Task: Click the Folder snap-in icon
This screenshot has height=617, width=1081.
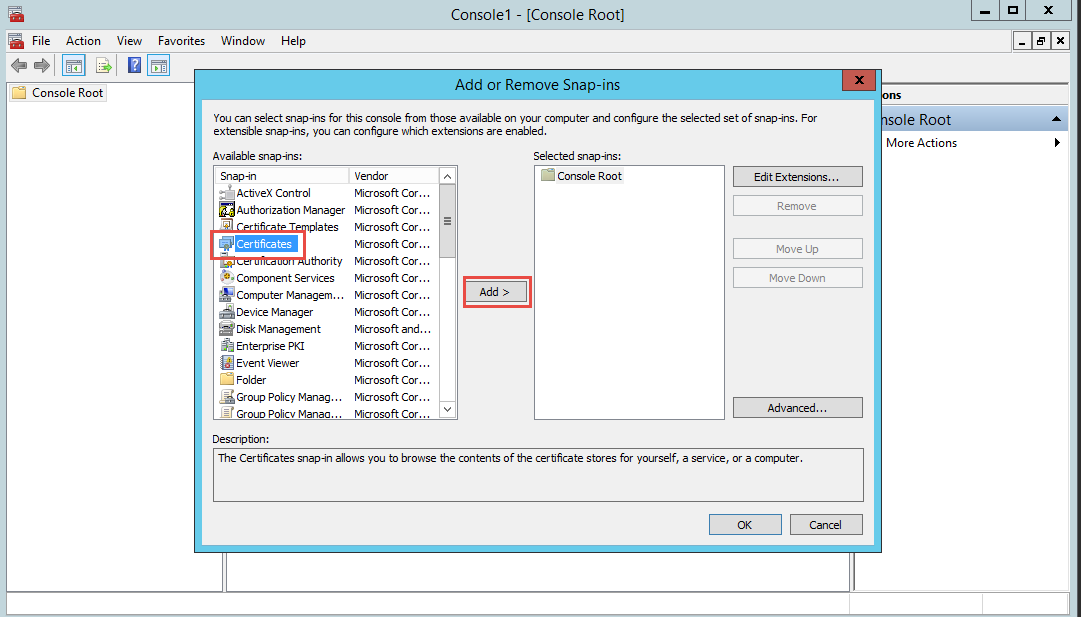Action: click(x=227, y=380)
